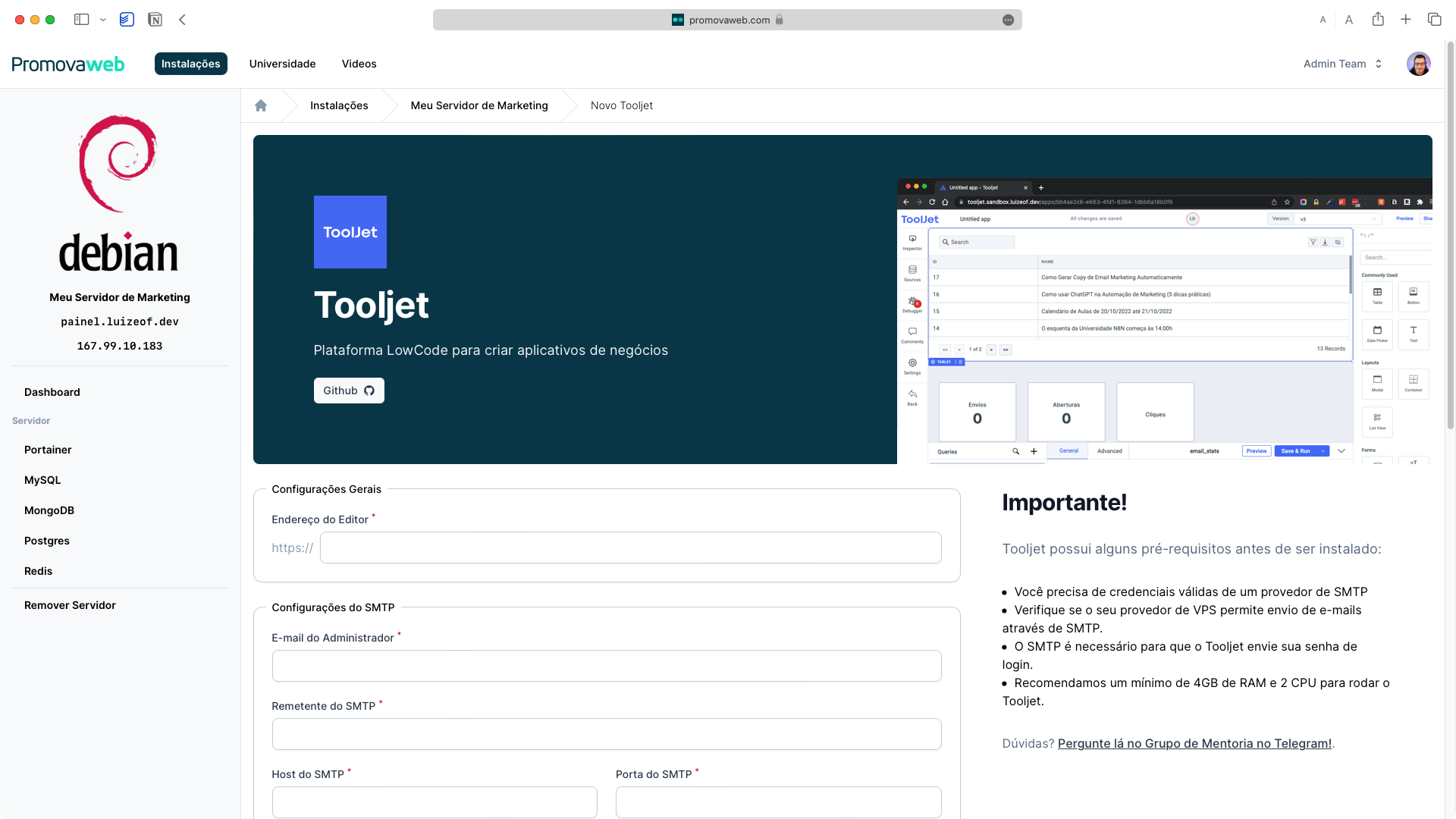Open the Universidade nav item
Image resolution: width=1456 pixels, height=819 pixels.
coord(282,64)
